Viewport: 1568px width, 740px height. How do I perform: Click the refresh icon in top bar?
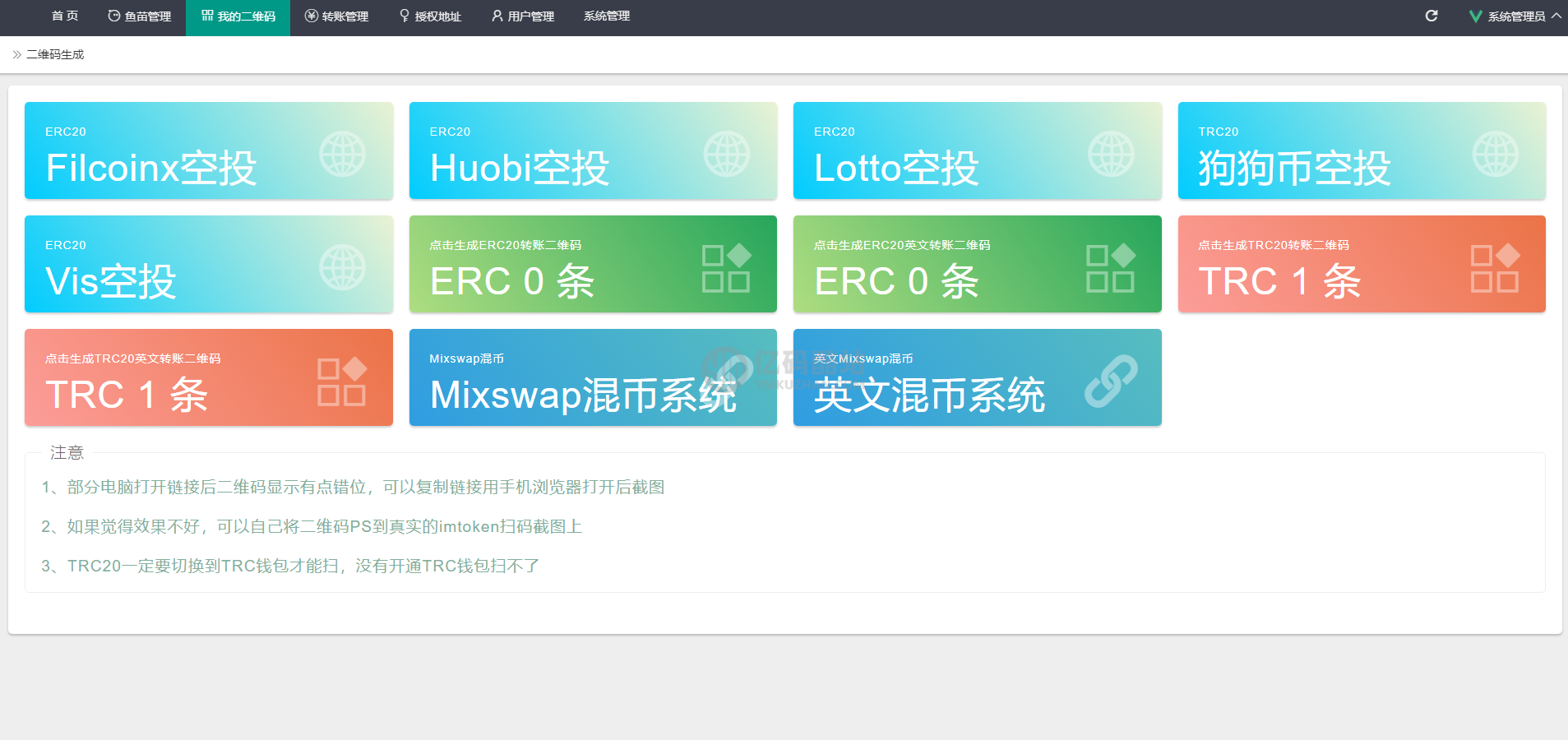pos(1432,16)
